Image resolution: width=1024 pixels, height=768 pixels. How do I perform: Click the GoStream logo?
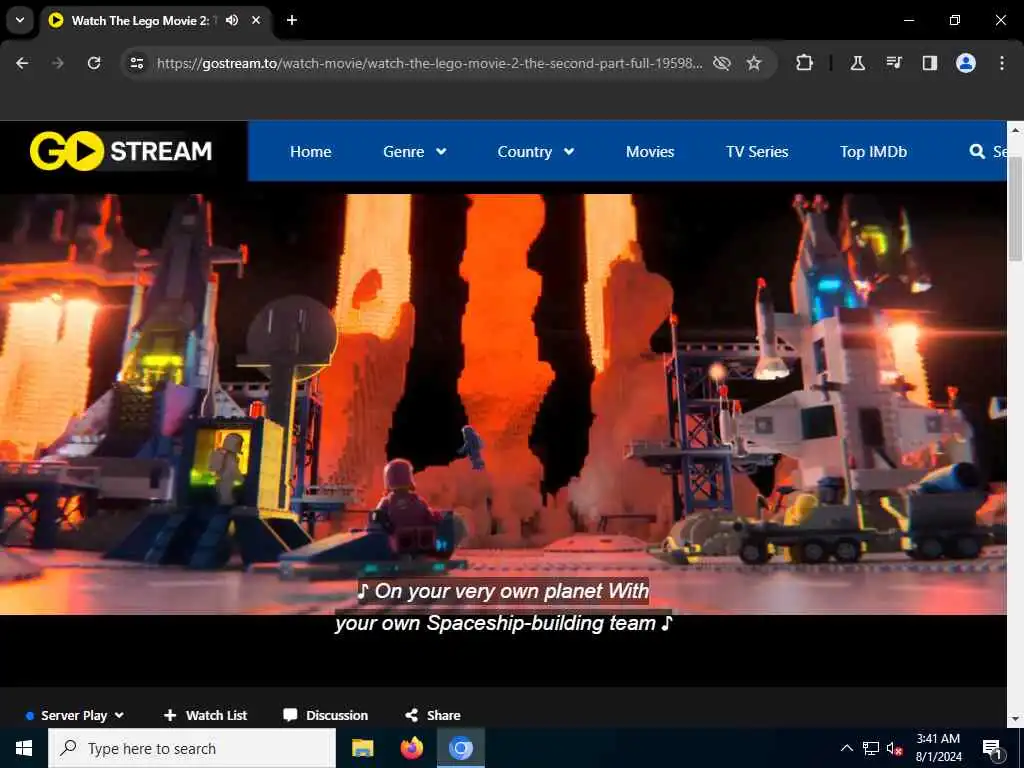tap(121, 151)
